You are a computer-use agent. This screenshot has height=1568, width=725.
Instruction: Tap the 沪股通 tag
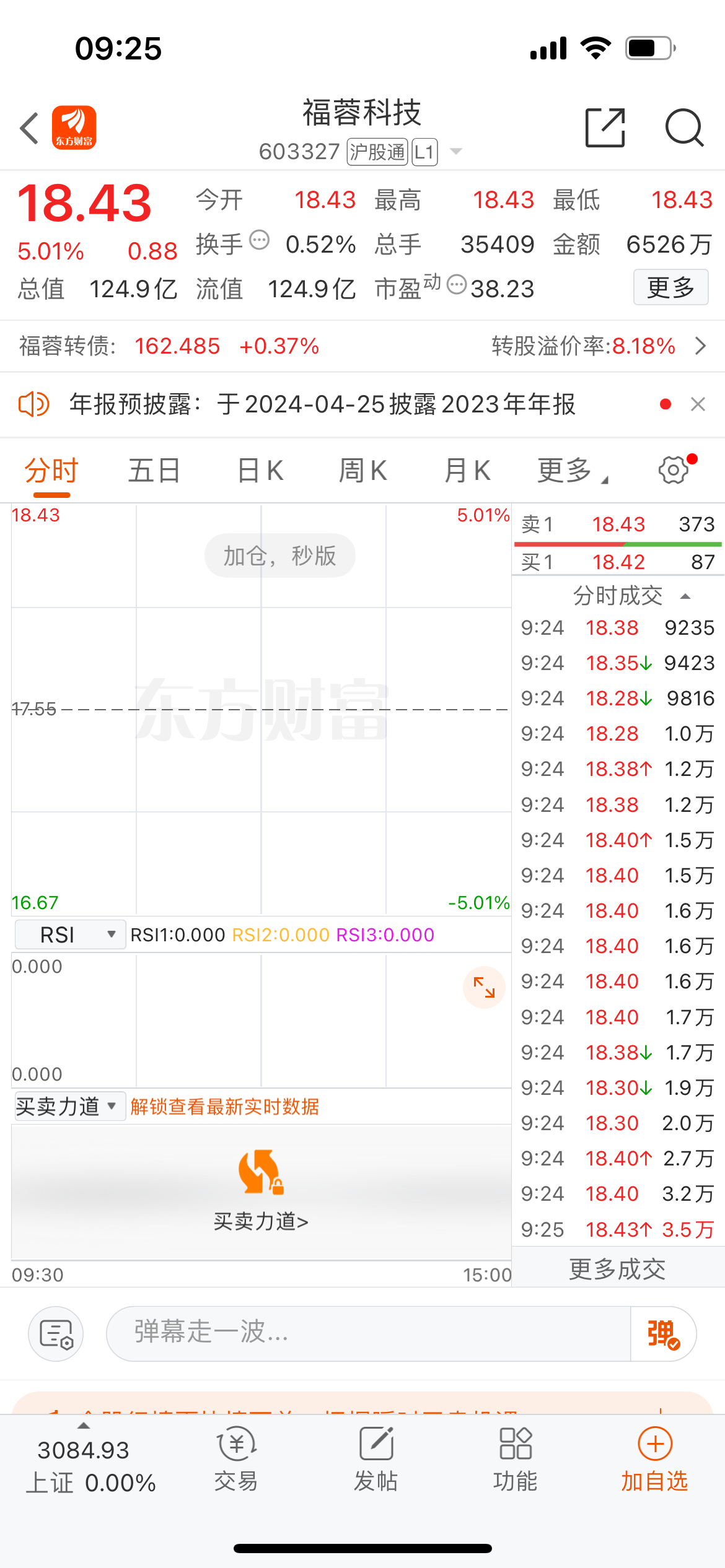click(377, 152)
